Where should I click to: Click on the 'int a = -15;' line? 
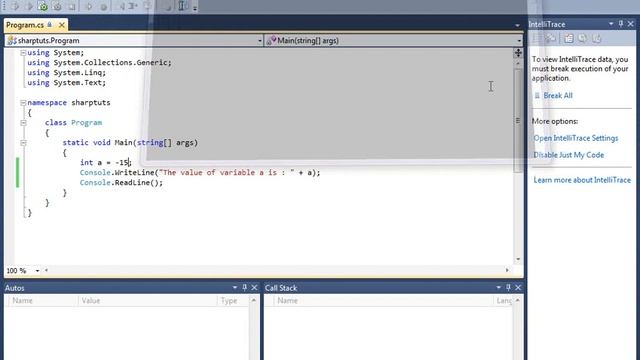point(106,162)
